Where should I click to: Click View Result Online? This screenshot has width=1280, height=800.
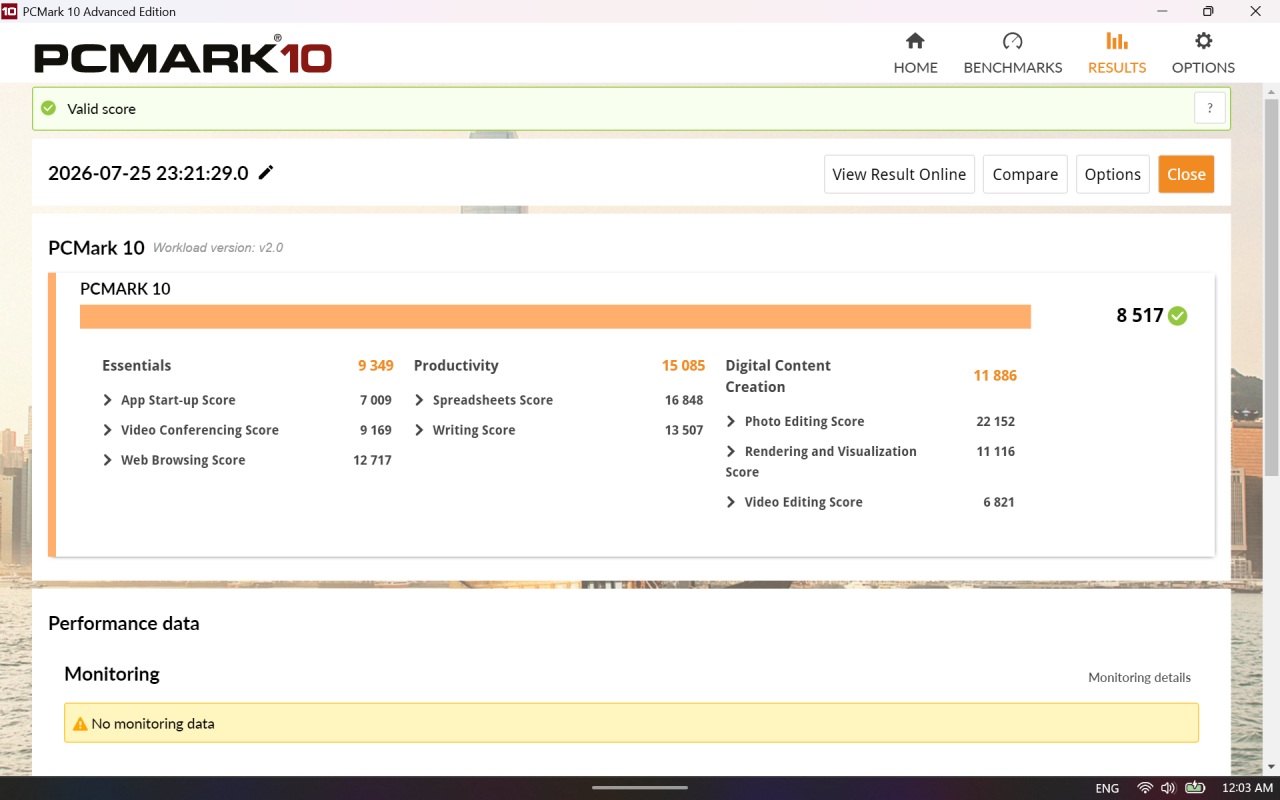899,174
